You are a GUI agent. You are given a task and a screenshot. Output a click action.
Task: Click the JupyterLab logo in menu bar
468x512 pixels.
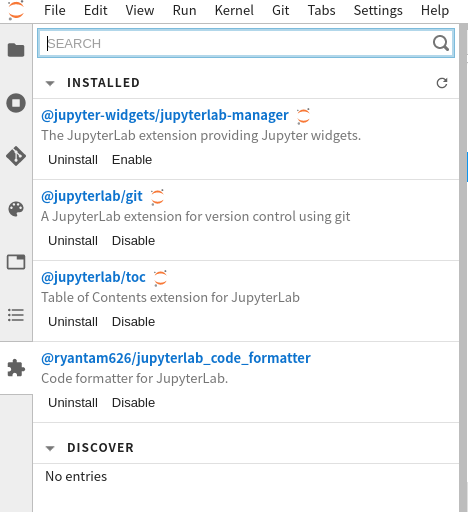pos(16,10)
